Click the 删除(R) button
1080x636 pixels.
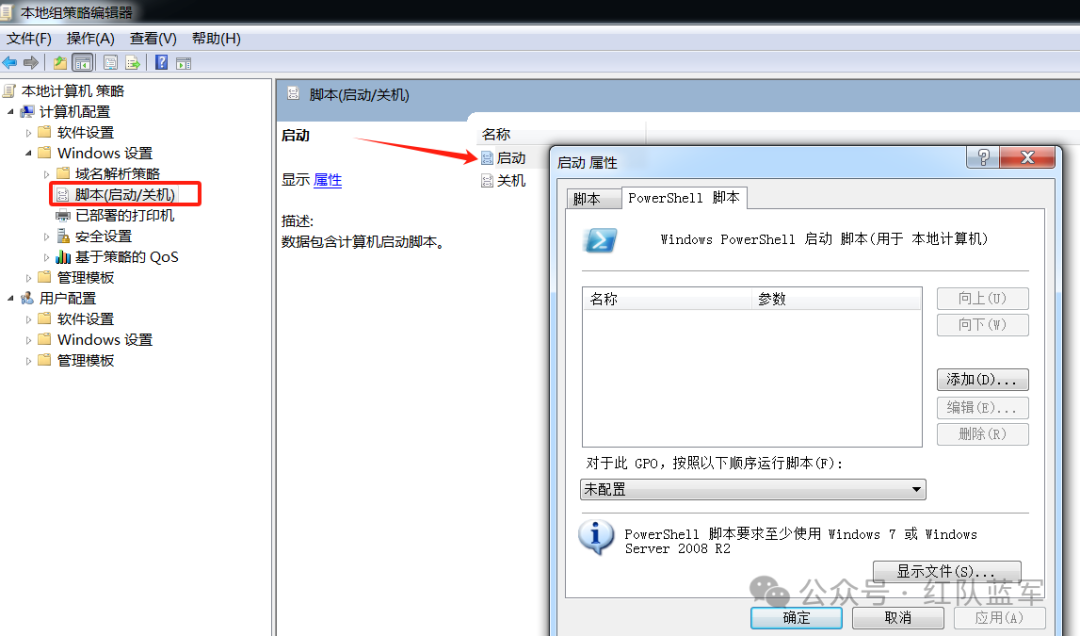pos(982,434)
